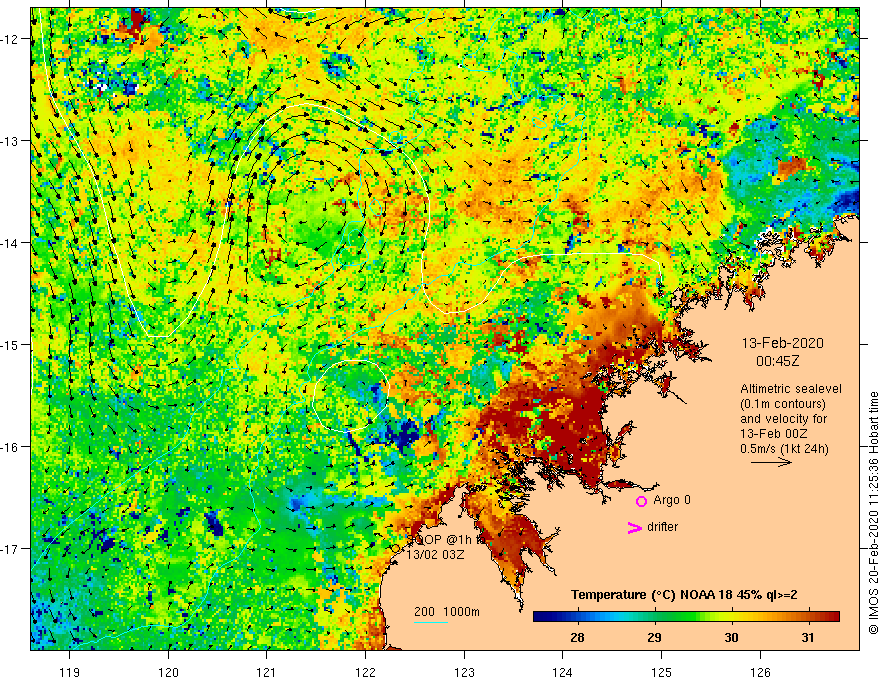This screenshot has width=880, height=680.
Task: Click latitude axis label -12
Action: (x=11, y=39)
